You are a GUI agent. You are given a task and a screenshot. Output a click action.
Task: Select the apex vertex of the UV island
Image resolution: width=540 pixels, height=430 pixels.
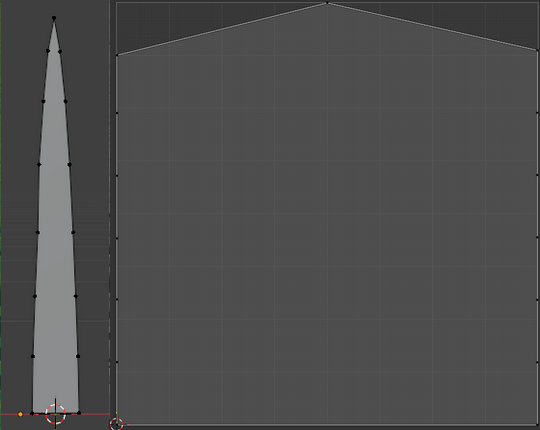click(327, 3)
